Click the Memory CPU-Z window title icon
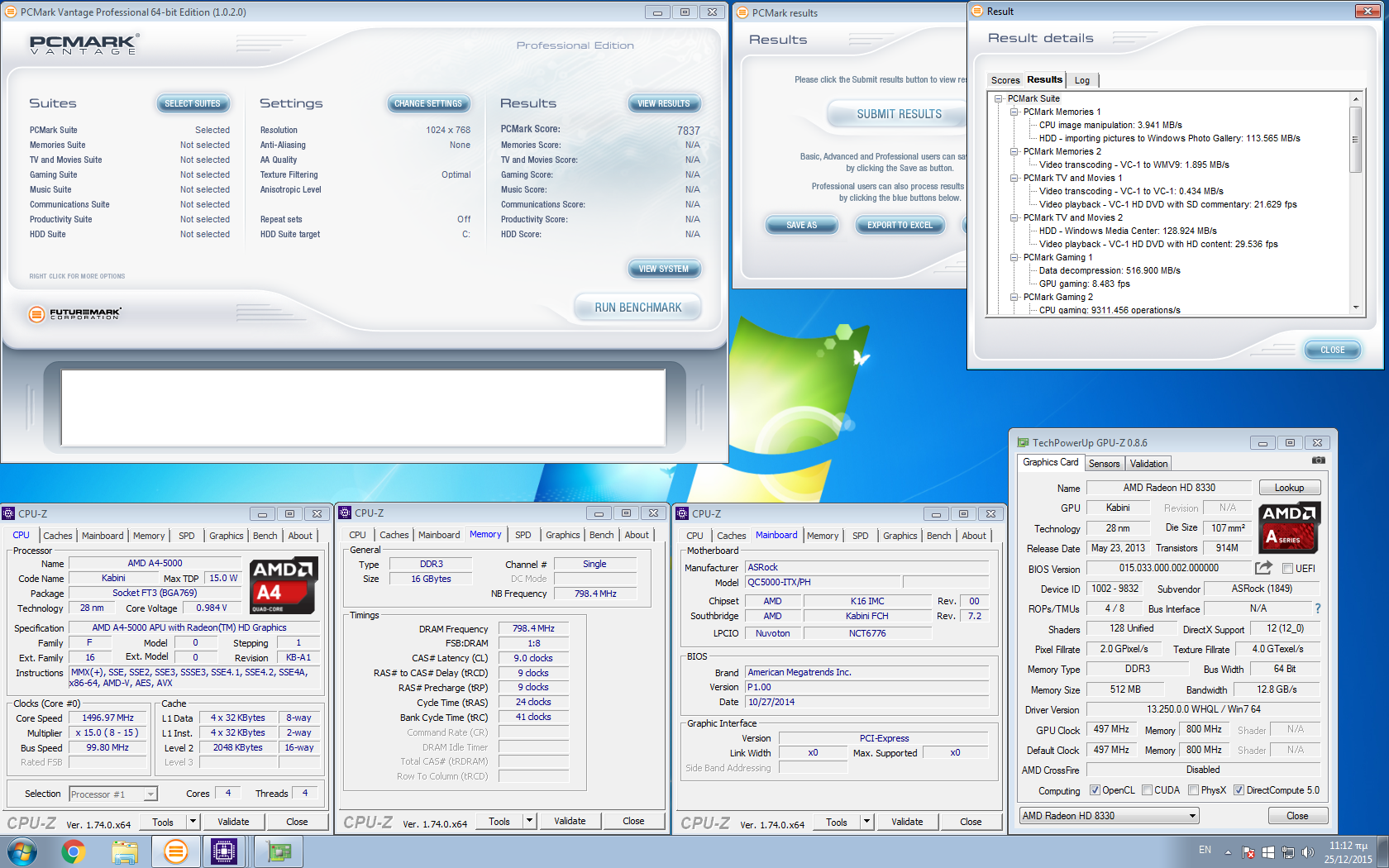 (x=346, y=513)
